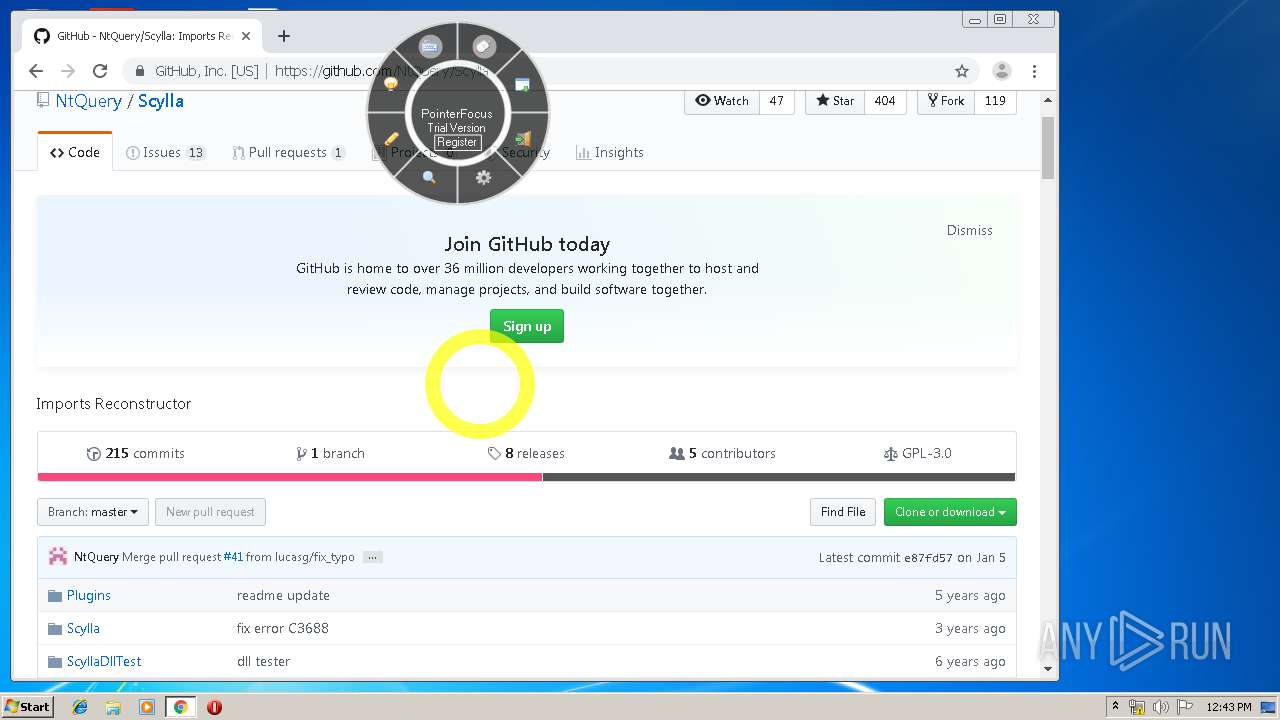Open the Plugins folder

pyautogui.click(x=88, y=595)
